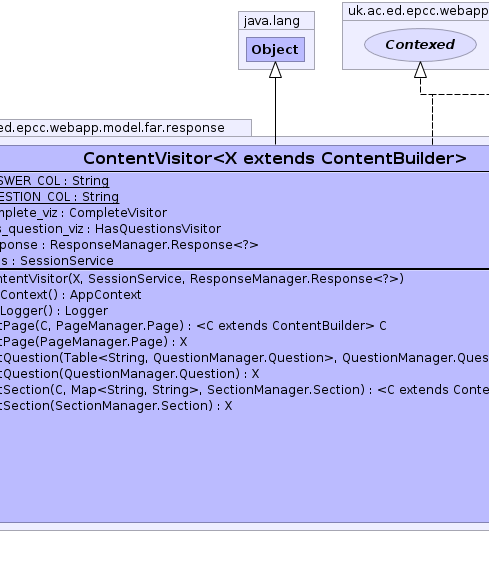489x568 pixels.
Task: Select the ANSWER_COL String field
Action: pos(54,180)
